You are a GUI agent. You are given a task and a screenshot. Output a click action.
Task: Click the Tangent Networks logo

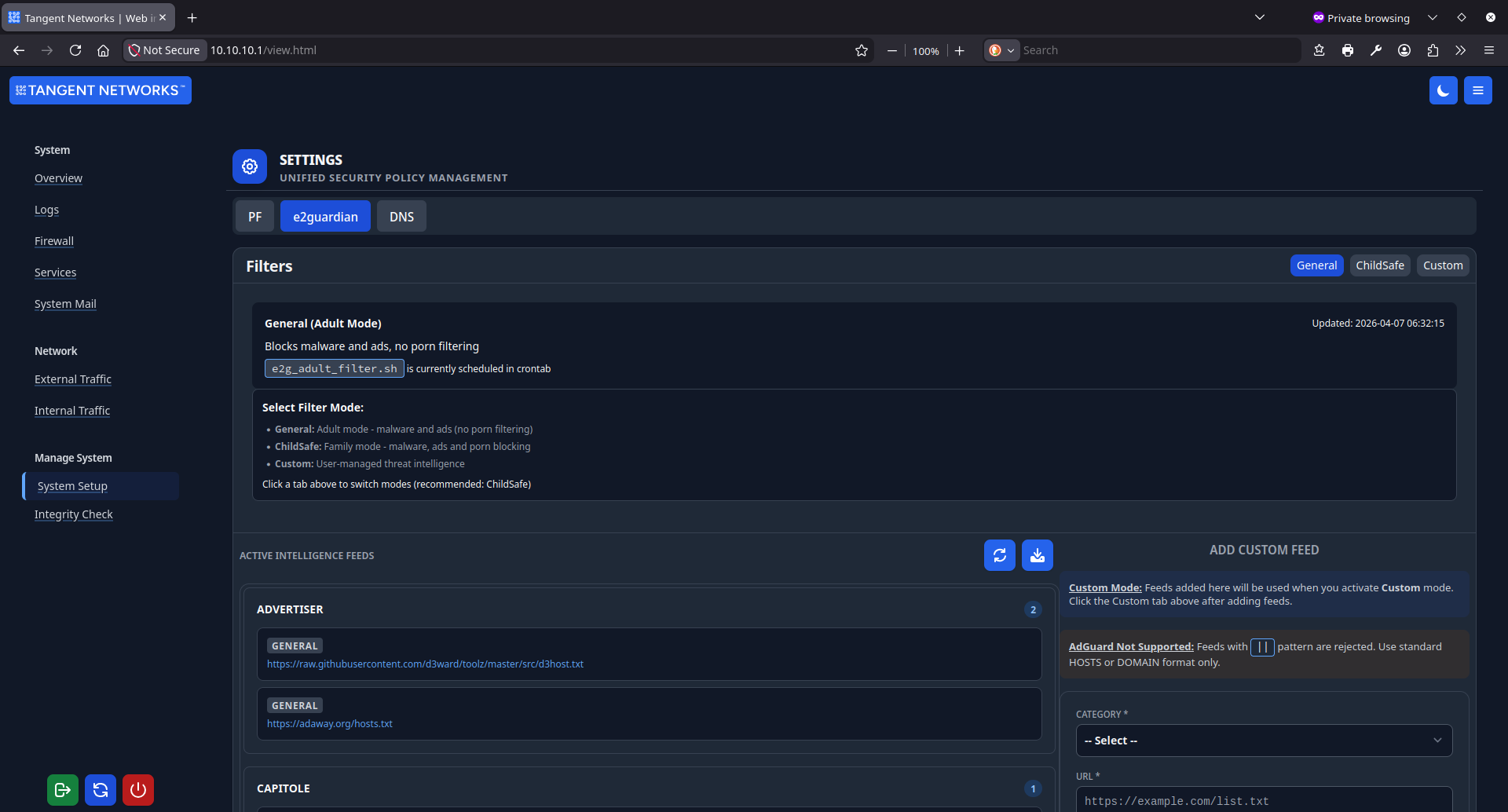point(100,90)
